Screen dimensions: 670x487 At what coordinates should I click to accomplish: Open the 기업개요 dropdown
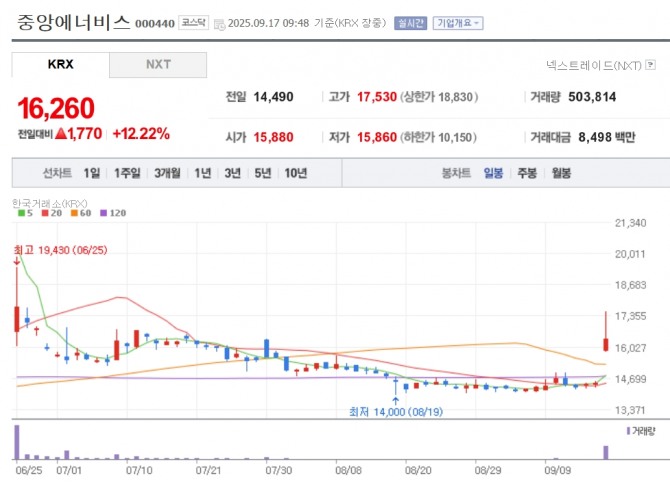(x=458, y=23)
